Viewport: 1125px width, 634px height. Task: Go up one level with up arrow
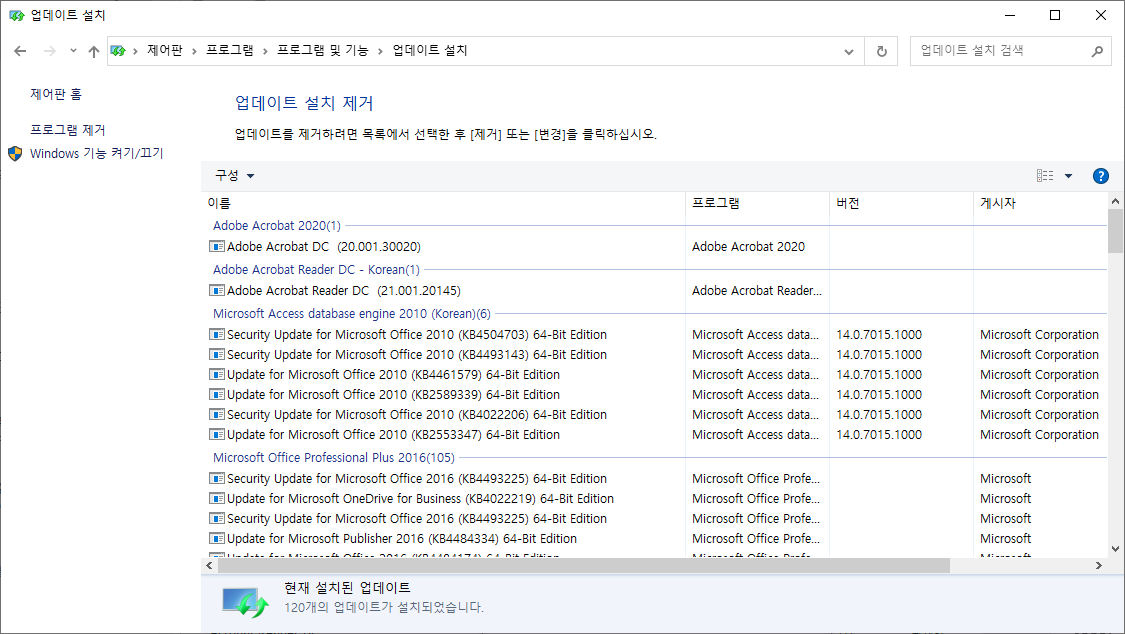(x=93, y=51)
